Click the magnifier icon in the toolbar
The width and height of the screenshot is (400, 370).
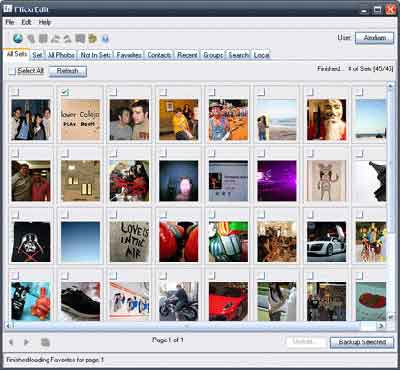[x=31, y=39]
